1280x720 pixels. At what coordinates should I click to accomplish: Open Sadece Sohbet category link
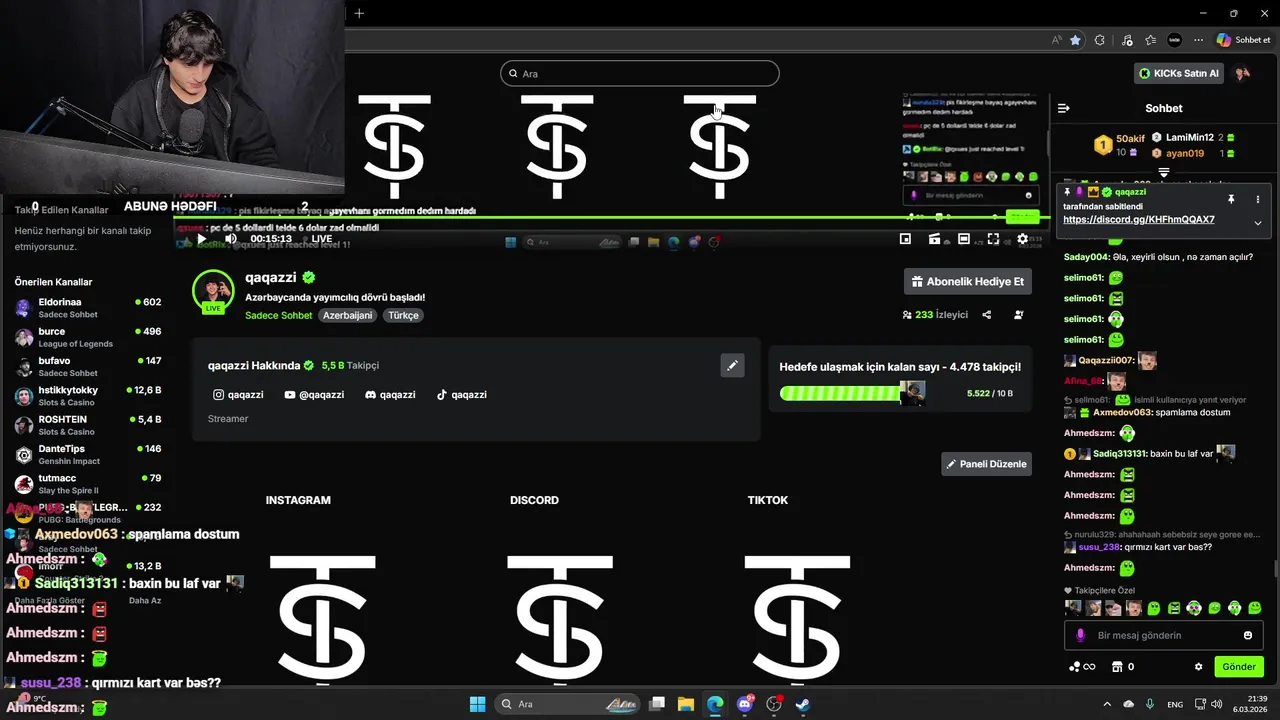(x=279, y=315)
